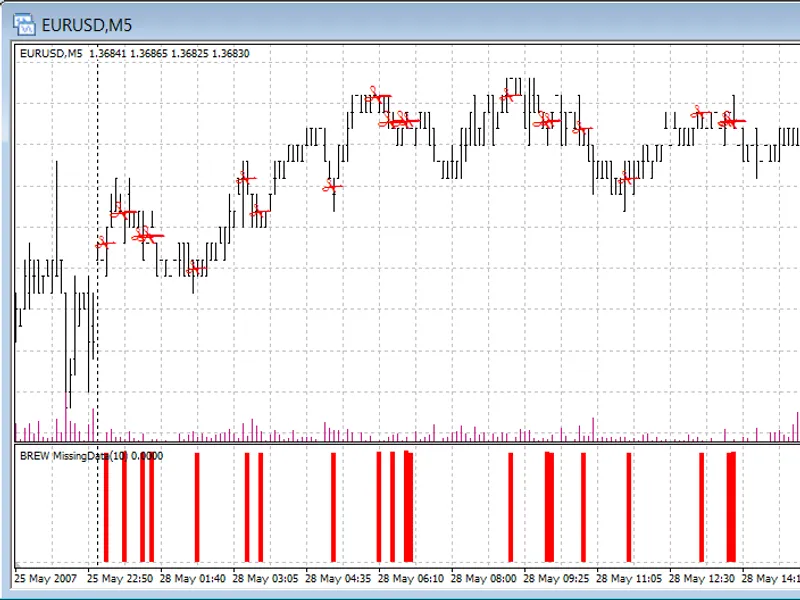Viewport: 800px width, 600px height.
Task: Click the '28 May 12:30' time label
Action: (x=702, y=579)
